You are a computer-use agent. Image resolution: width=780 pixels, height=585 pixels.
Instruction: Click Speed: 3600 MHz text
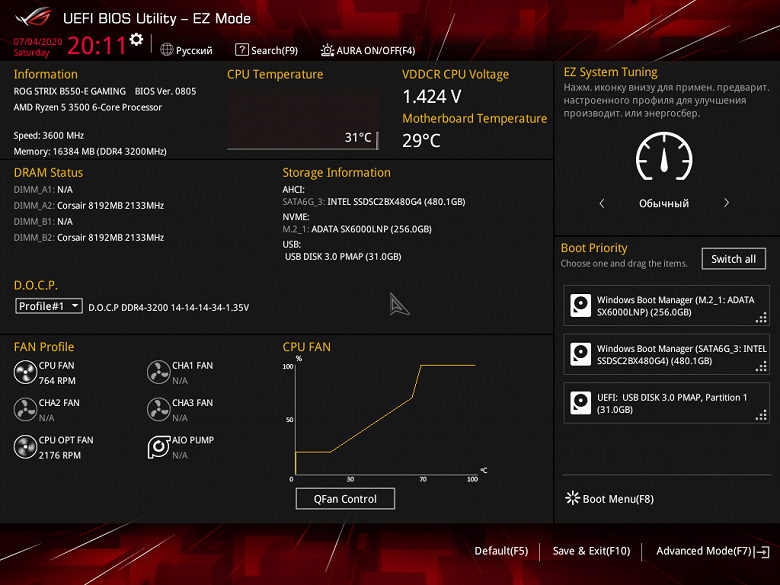[49, 135]
